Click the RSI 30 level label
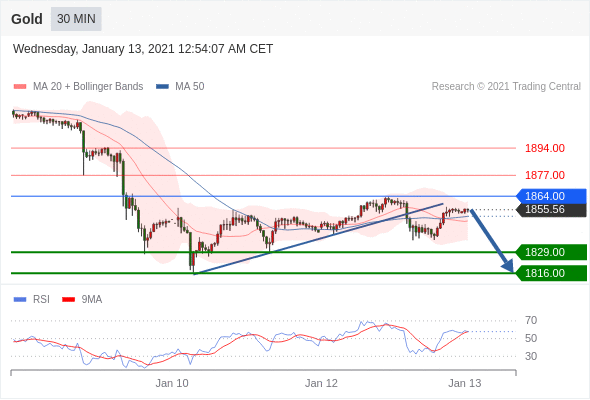Image resolution: width=590 pixels, height=400 pixels. [x=531, y=356]
